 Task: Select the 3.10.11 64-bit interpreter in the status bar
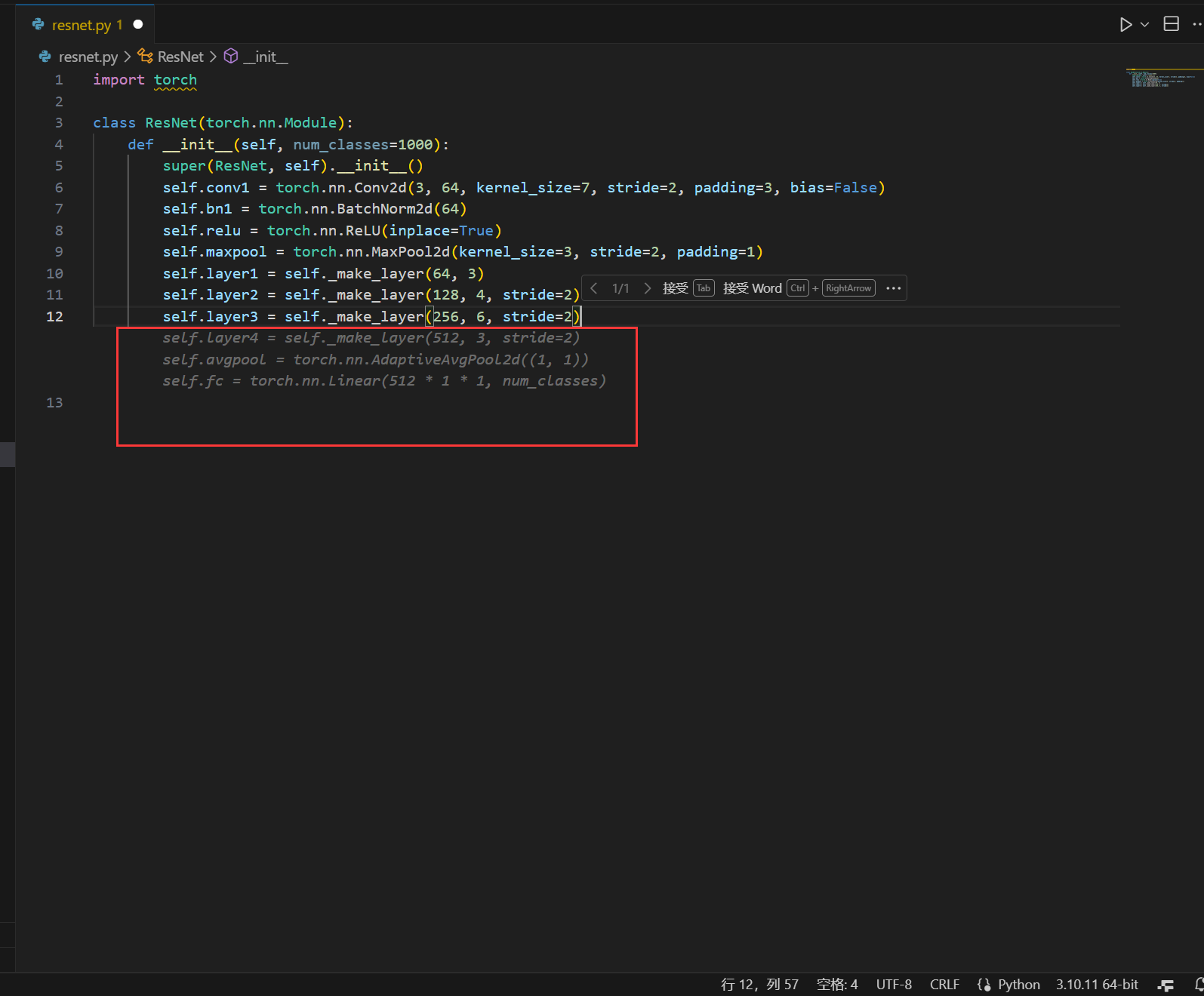click(1096, 984)
